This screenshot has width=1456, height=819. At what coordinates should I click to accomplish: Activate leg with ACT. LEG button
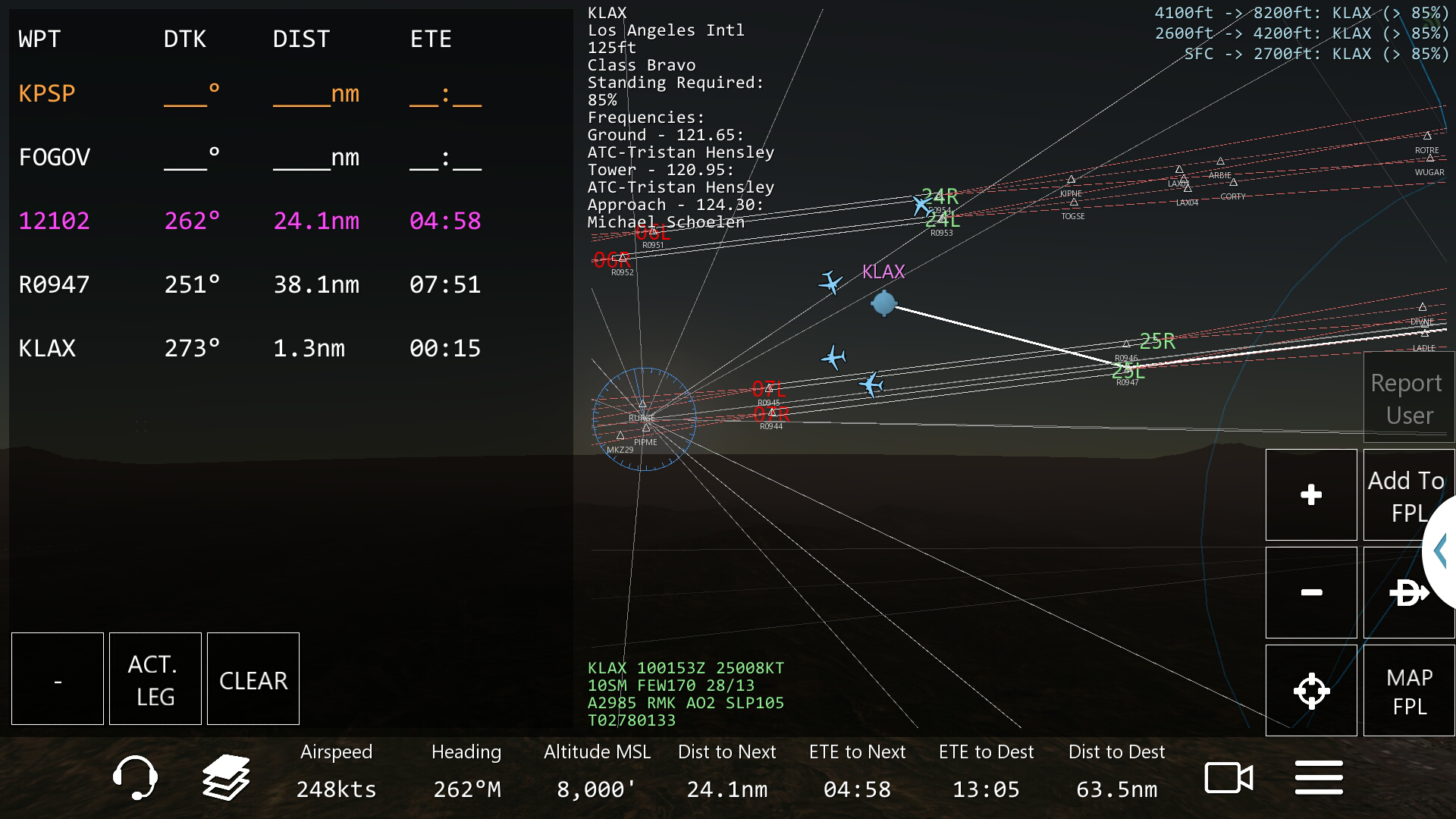point(155,679)
